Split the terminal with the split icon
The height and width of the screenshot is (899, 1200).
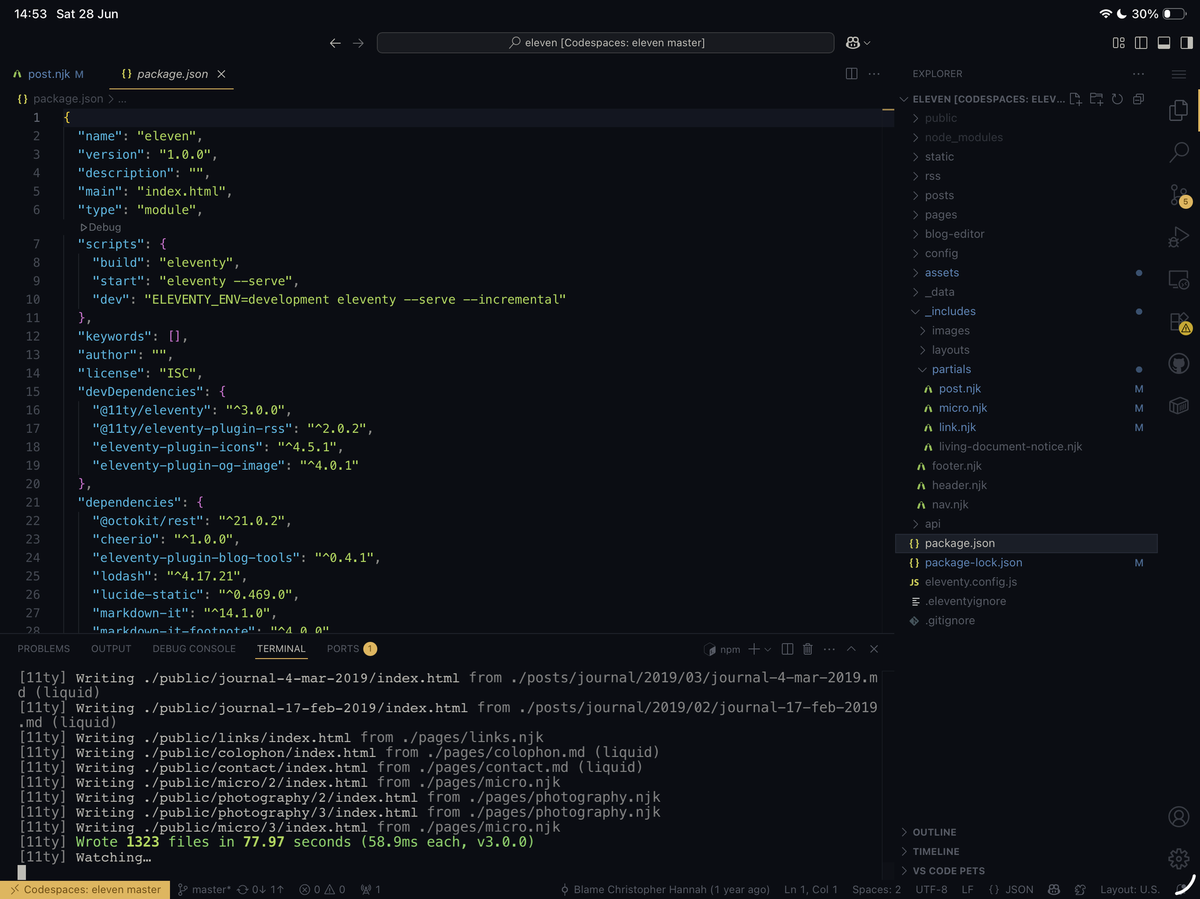tap(788, 649)
